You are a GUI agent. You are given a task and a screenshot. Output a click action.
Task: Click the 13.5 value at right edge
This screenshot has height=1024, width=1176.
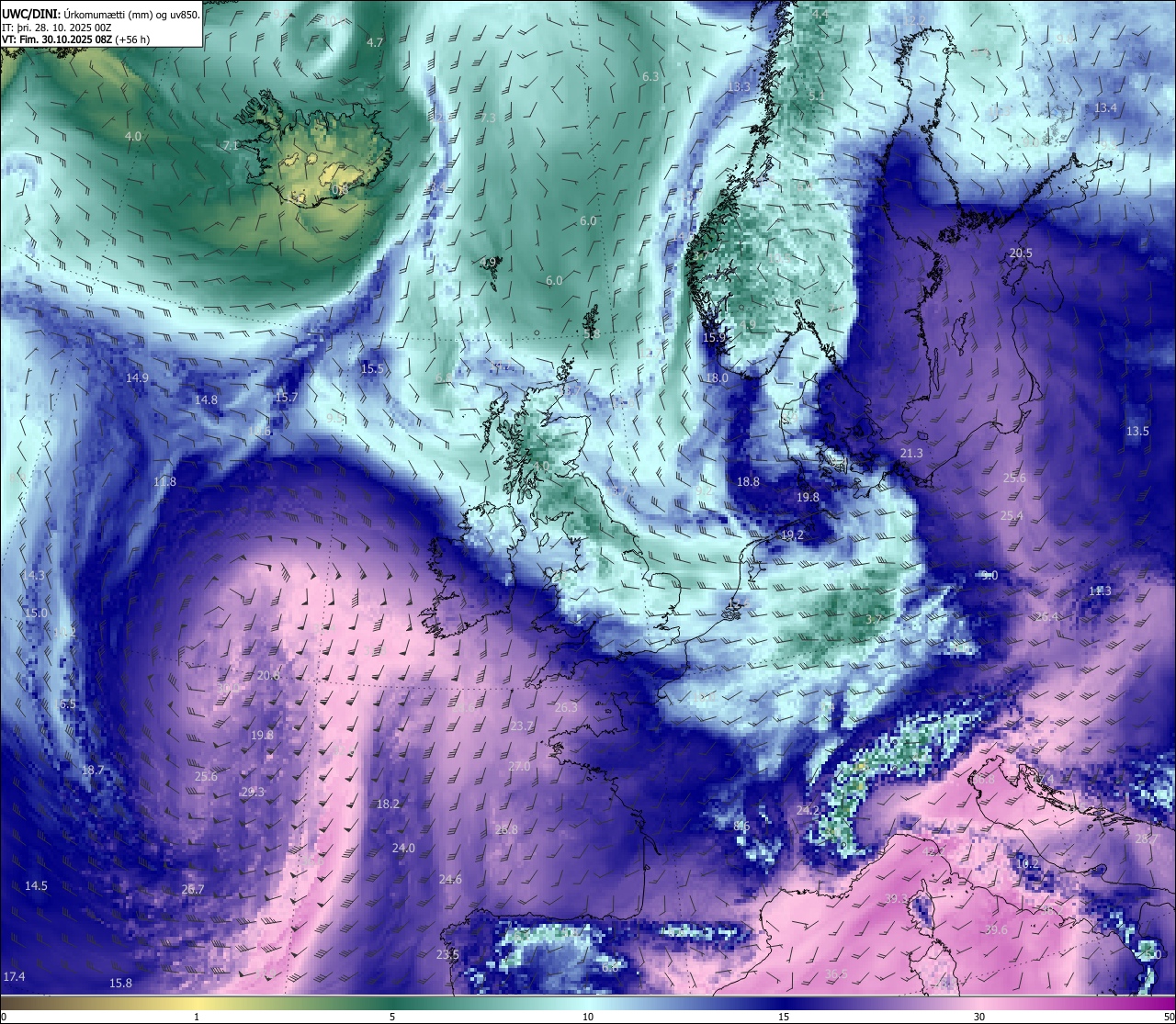(x=1137, y=432)
